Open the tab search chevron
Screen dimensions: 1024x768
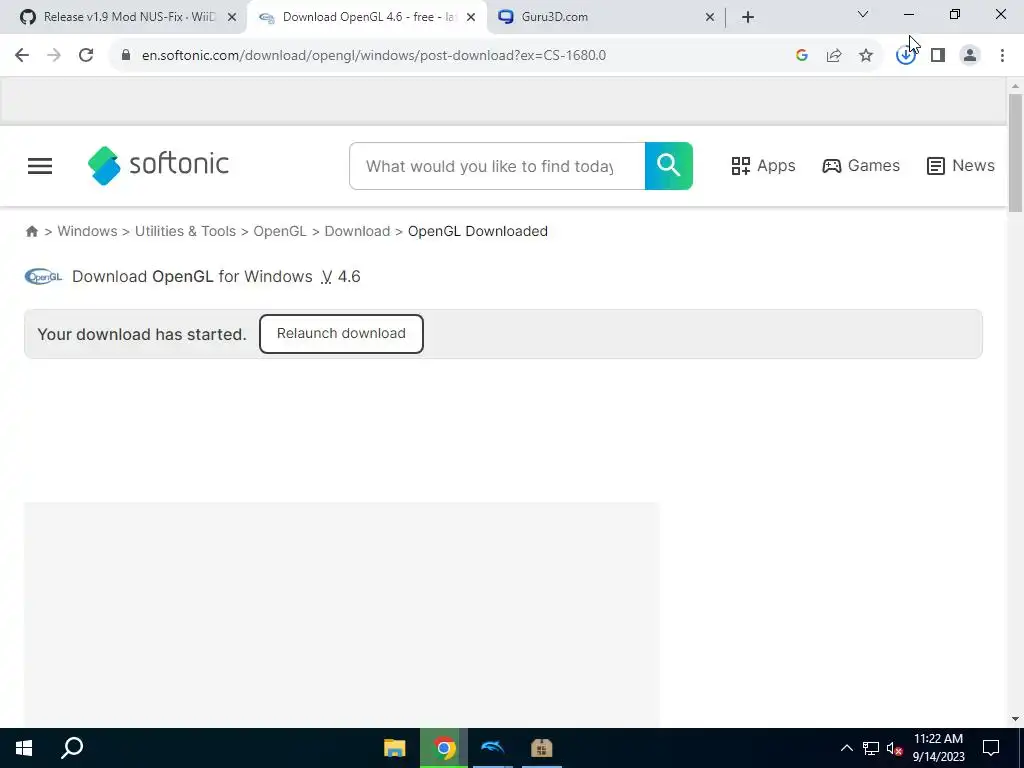click(863, 14)
